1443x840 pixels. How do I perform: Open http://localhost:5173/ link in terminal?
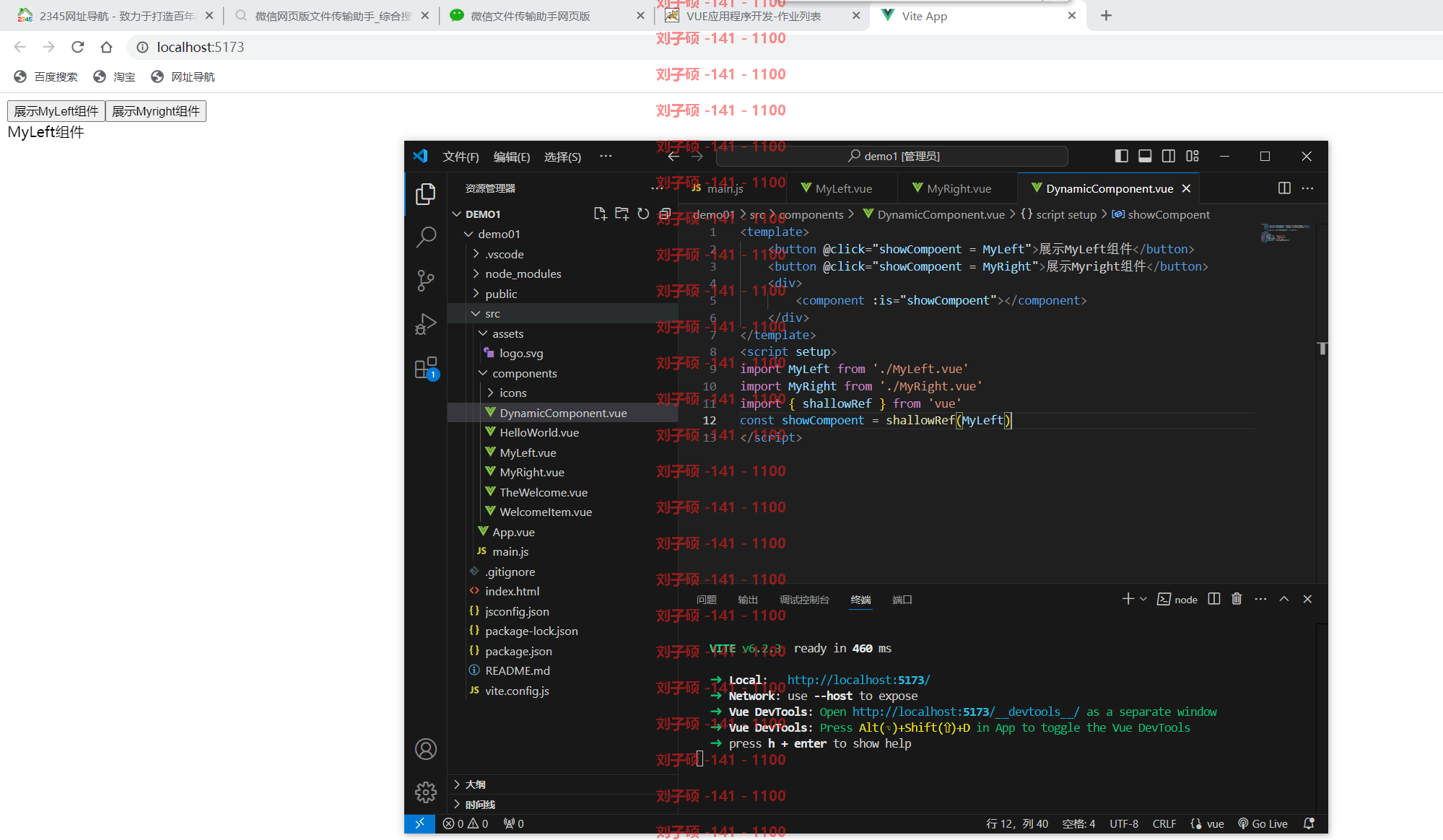858,680
